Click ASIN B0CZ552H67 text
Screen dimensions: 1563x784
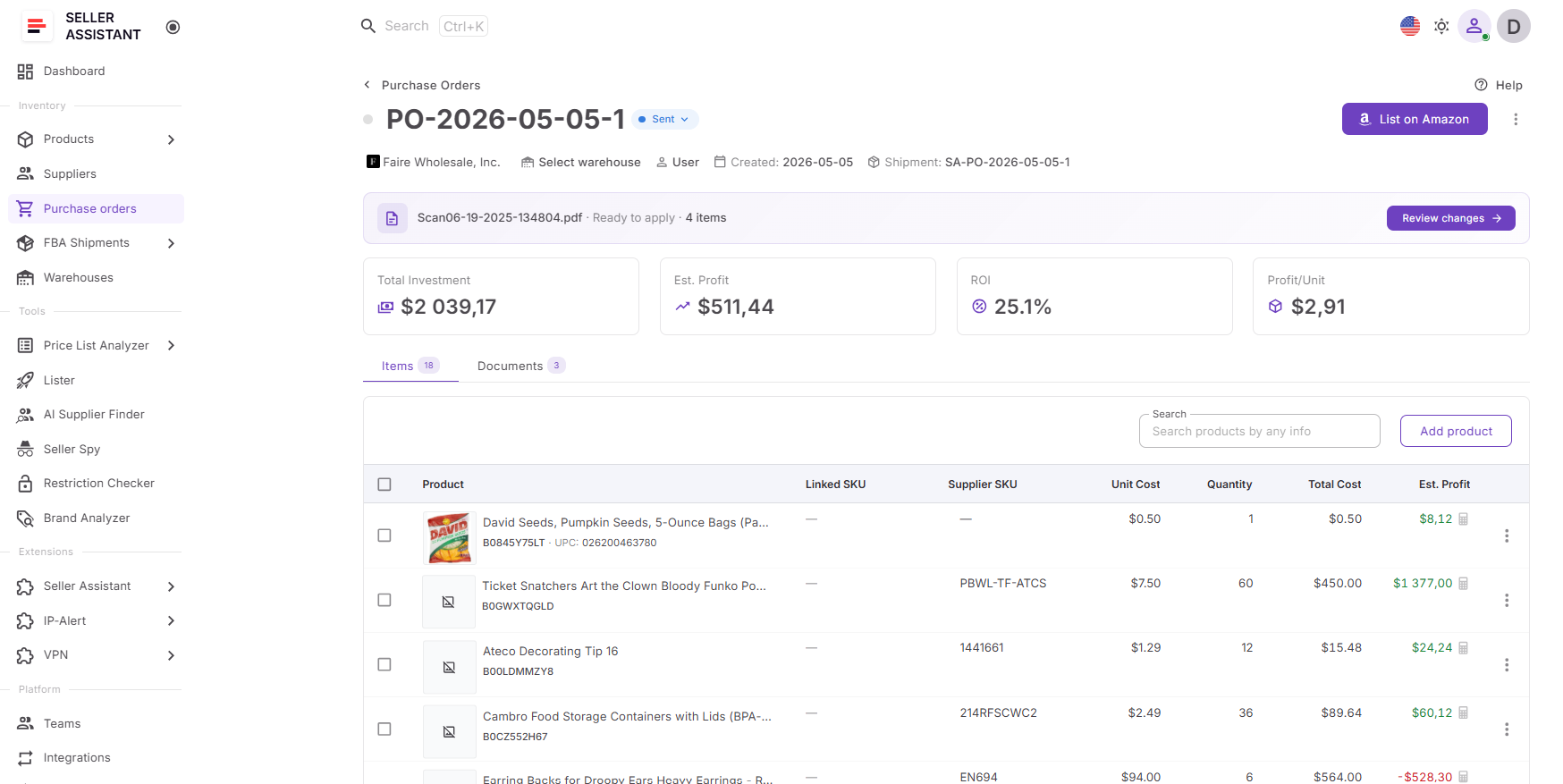coord(515,737)
